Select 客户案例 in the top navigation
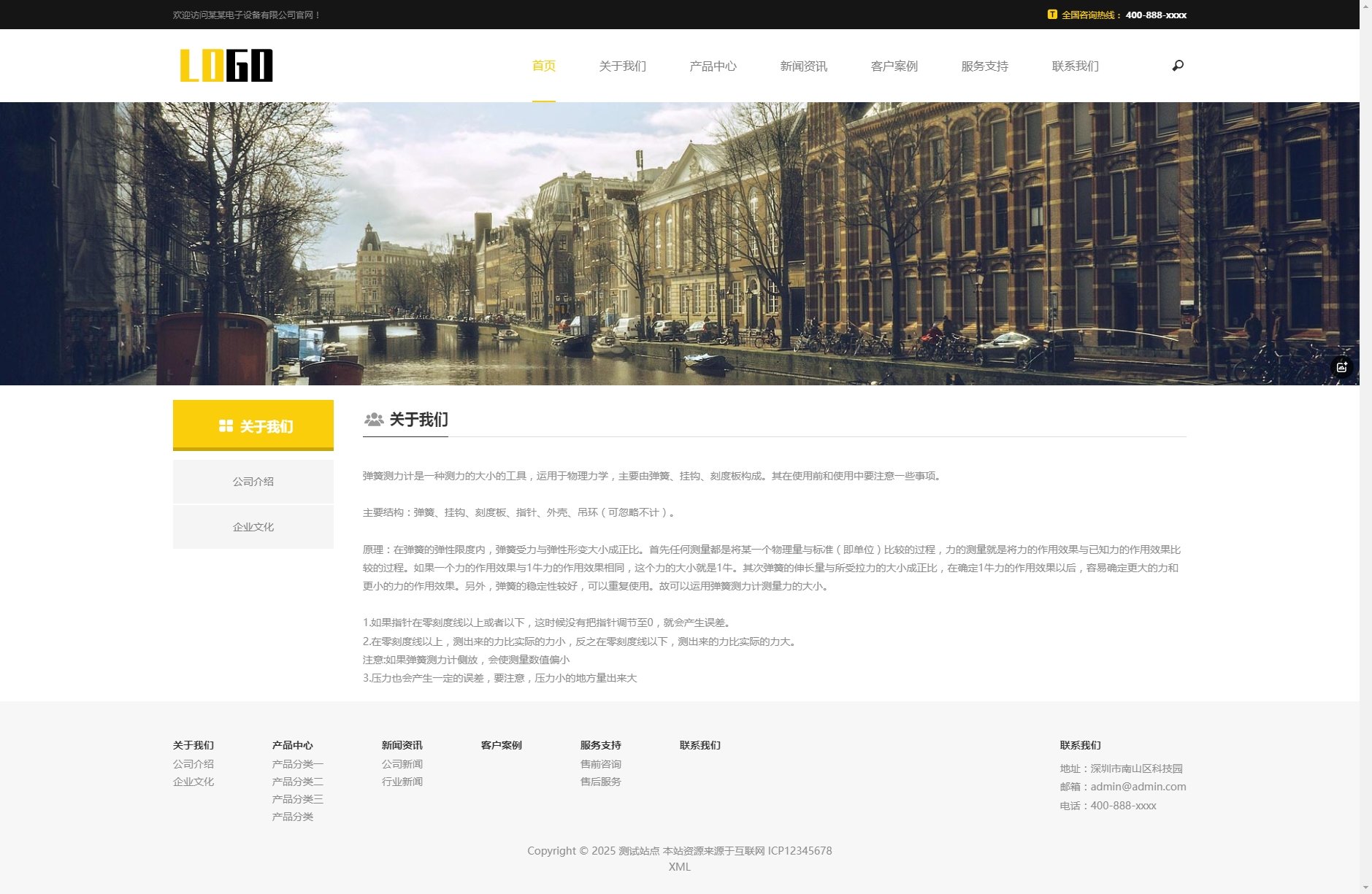 click(x=894, y=66)
